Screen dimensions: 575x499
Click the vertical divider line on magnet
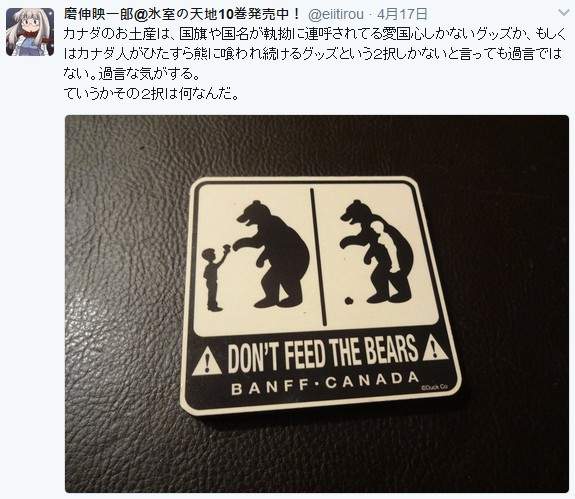click(x=318, y=257)
